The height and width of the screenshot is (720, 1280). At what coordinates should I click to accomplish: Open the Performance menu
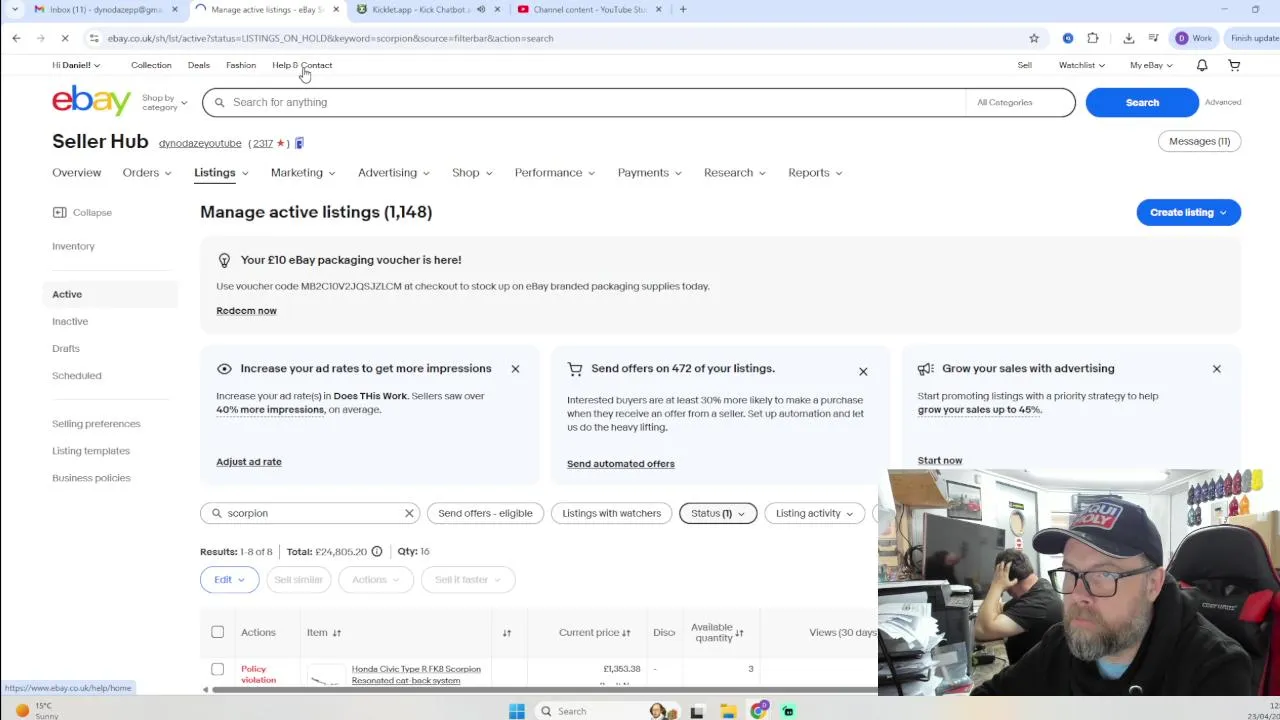click(x=554, y=172)
